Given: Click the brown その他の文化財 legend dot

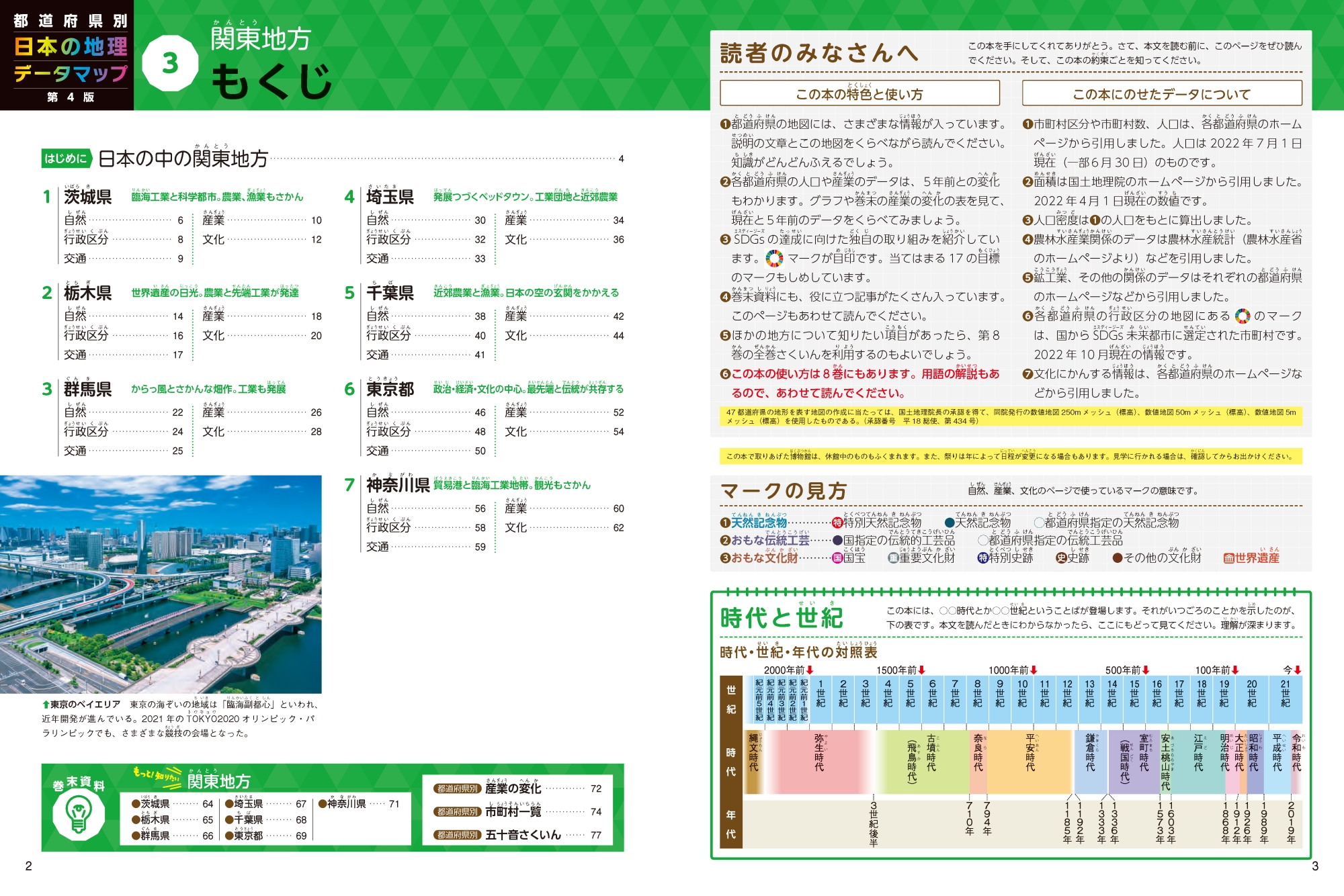Looking at the screenshot, I should [x=1118, y=557].
